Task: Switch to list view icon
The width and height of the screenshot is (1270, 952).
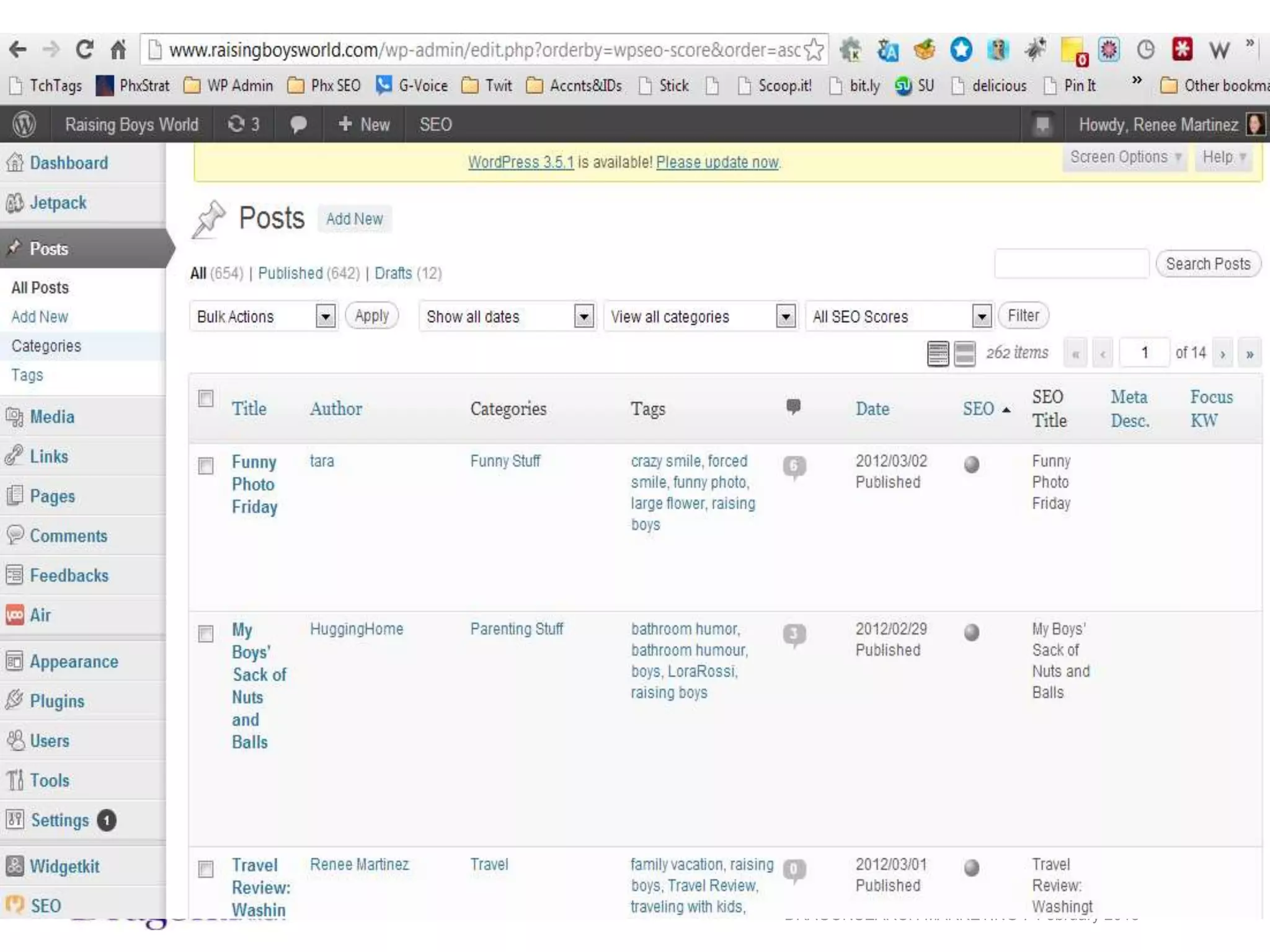Action: (x=938, y=354)
